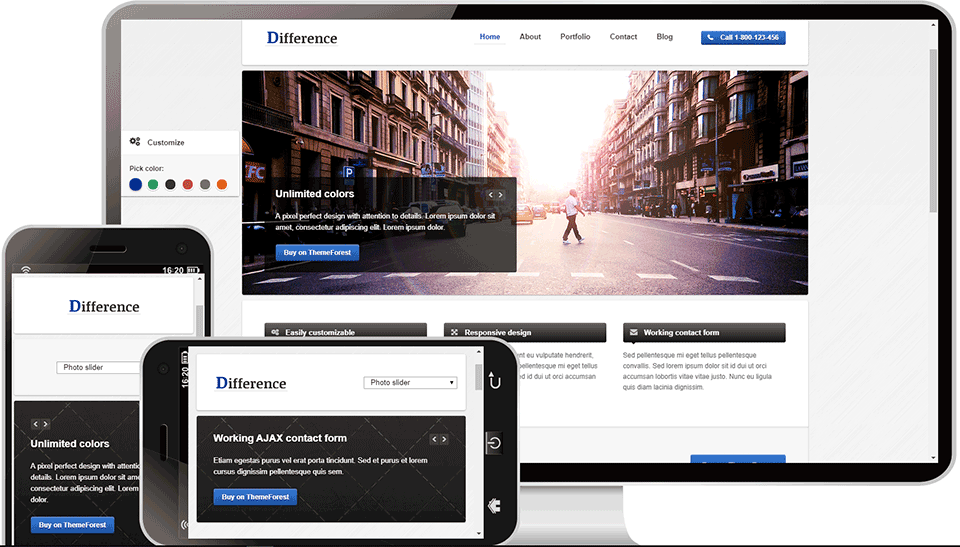Click the envelope icon beside Working contact form
960x547 pixels.
[x=634, y=332]
